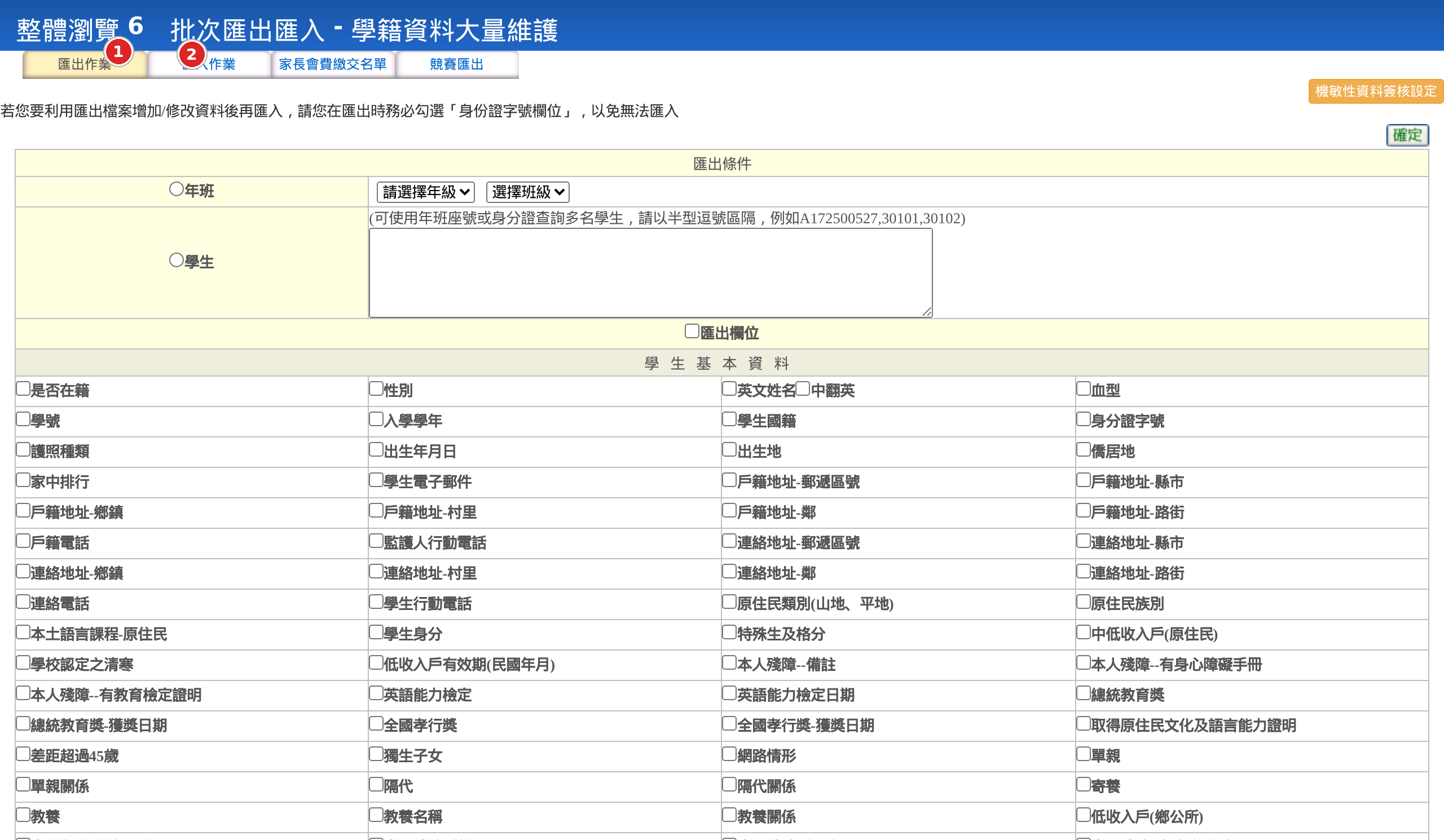Check the 身分證字號 checkbox
1444x840 pixels.
pos(1083,419)
